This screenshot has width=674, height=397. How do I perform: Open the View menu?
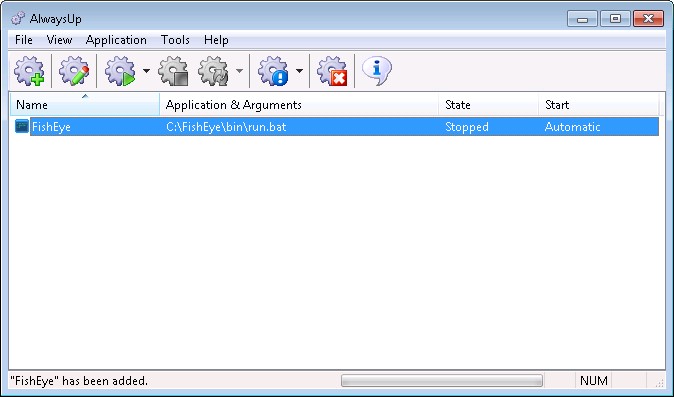coord(59,40)
